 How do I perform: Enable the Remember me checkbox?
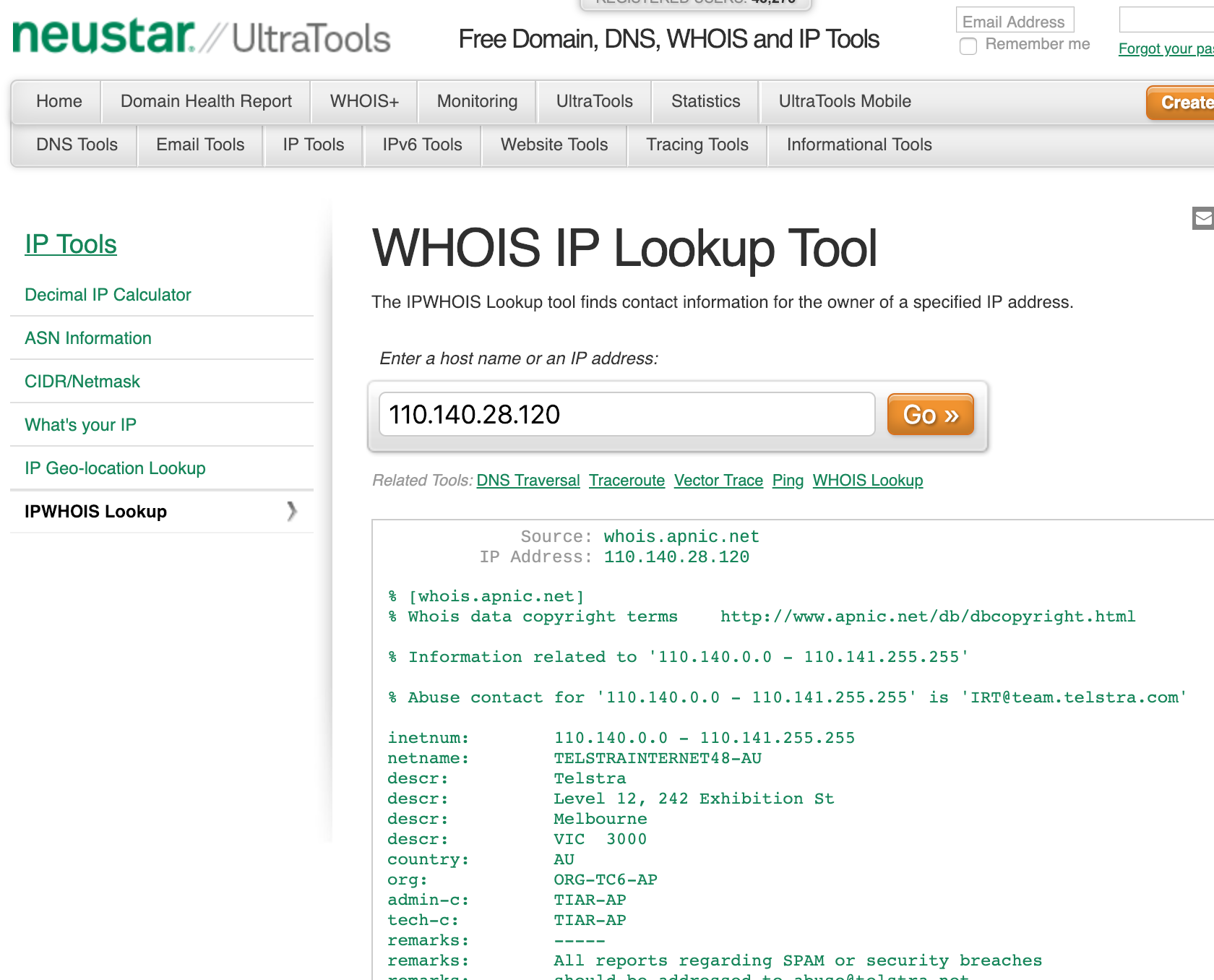coord(968,46)
